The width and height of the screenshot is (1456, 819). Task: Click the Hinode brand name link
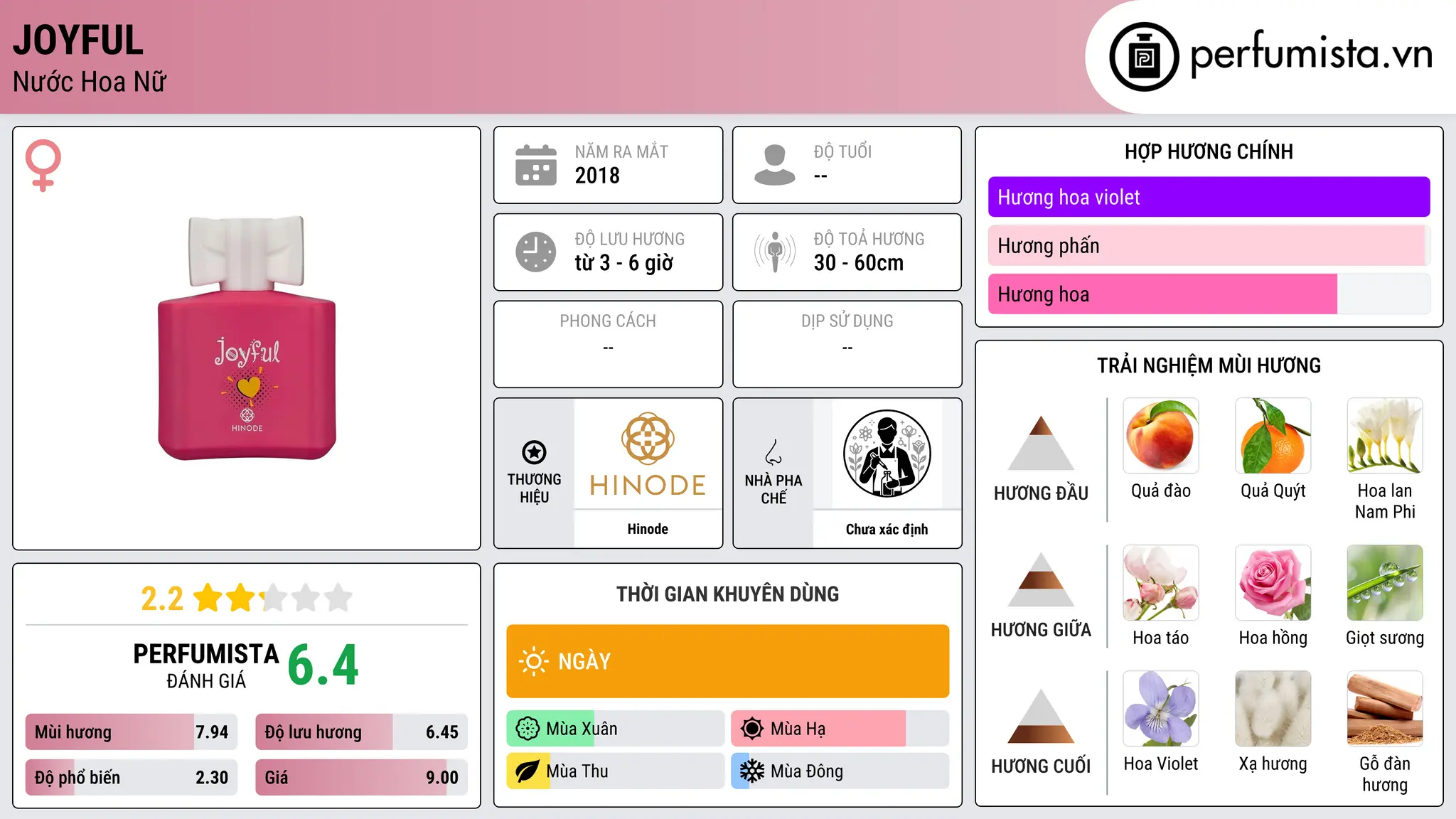648,529
